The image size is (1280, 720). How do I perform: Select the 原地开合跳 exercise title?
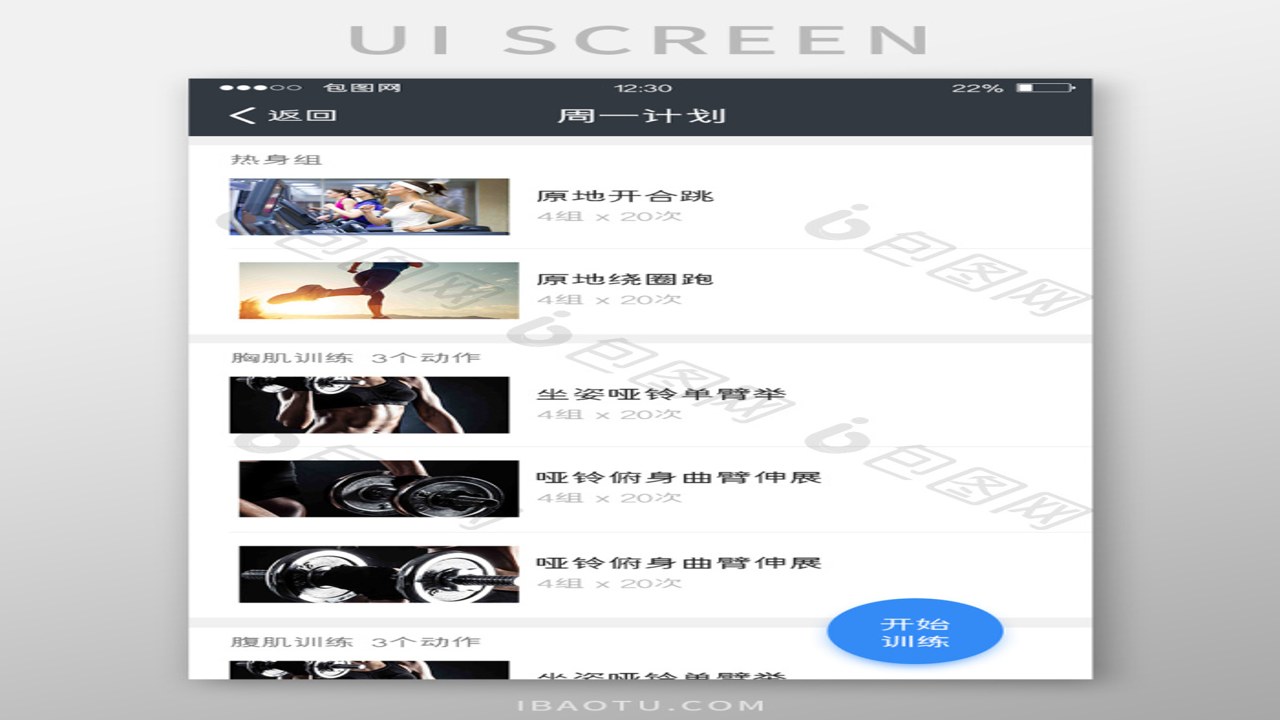pos(625,196)
